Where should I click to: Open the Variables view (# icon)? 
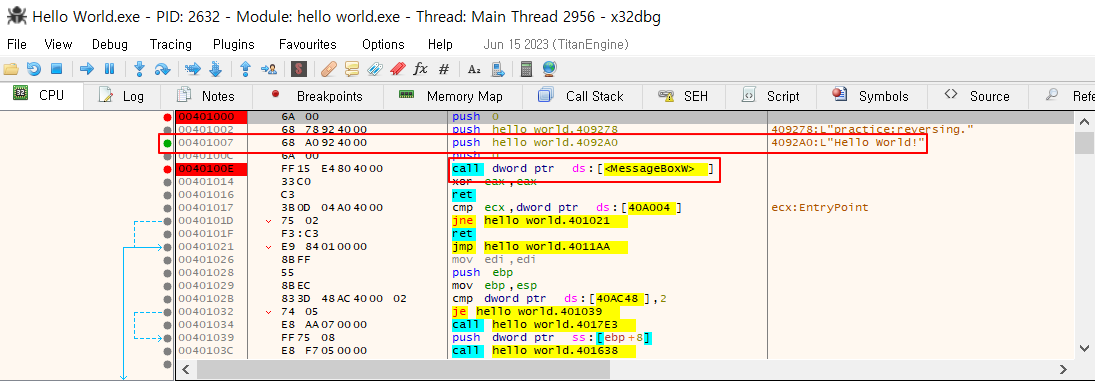(443, 69)
